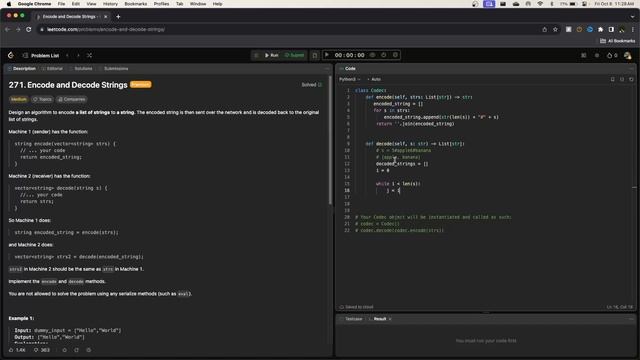
Task: Click the code panel options ellipsis
Action: (x=631, y=69)
